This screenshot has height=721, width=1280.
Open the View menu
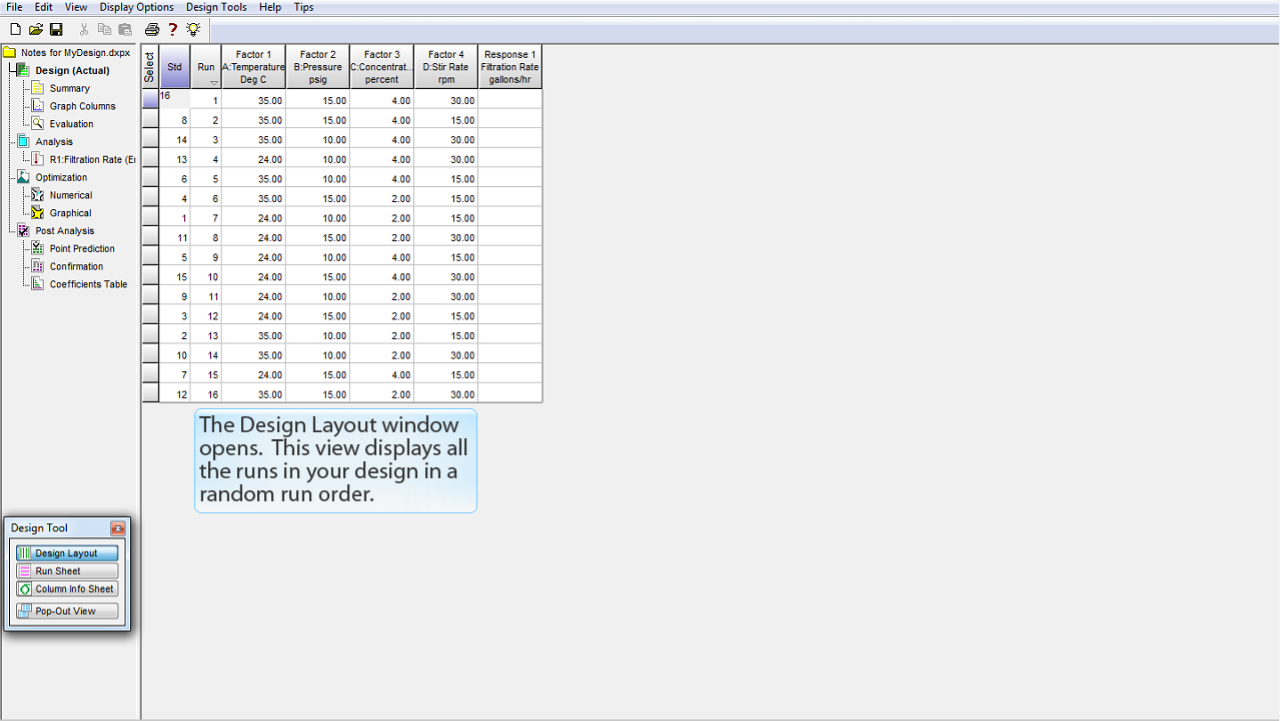pyautogui.click(x=76, y=7)
